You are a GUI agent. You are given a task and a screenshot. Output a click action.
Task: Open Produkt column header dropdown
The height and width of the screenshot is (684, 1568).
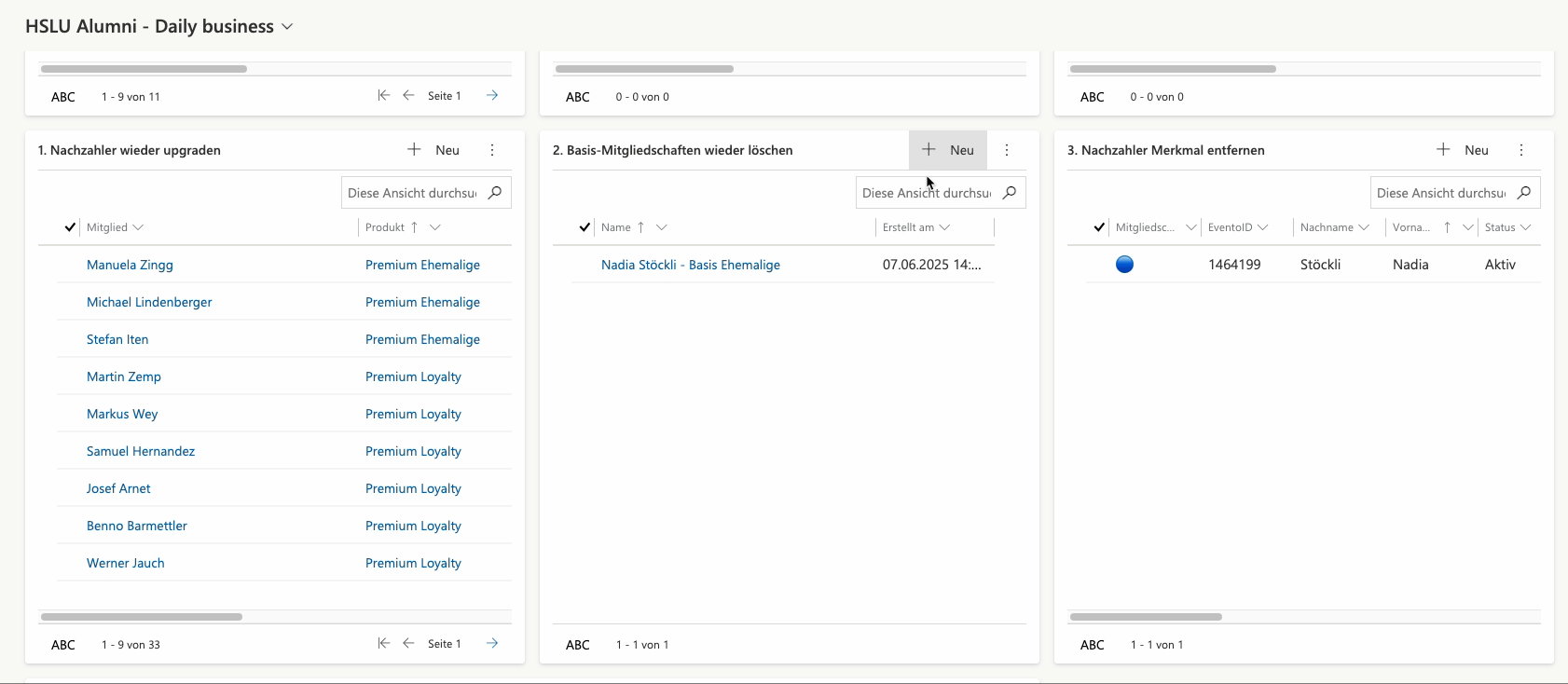click(434, 227)
